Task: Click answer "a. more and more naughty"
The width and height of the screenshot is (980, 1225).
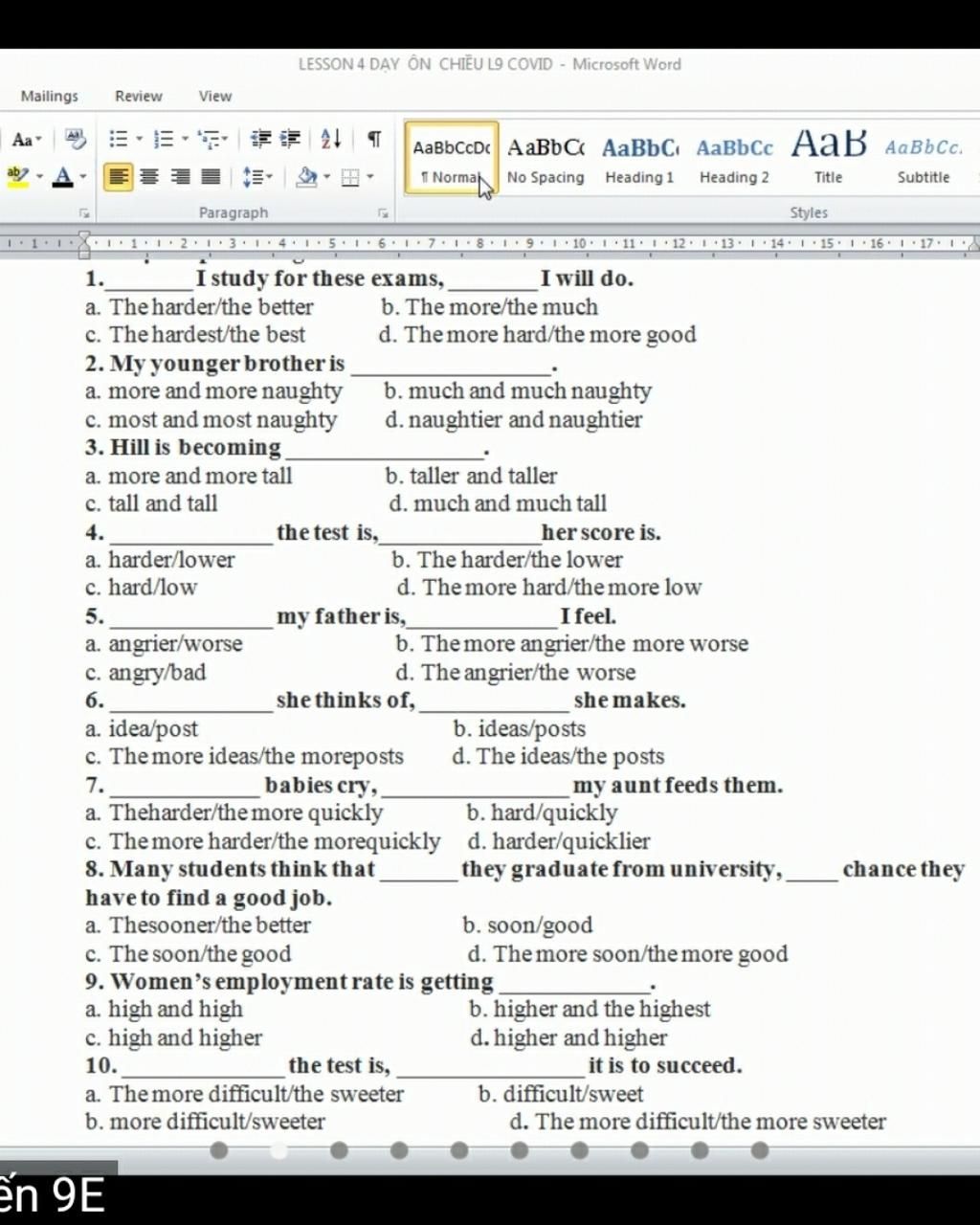Action: pyautogui.click(x=213, y=391)
